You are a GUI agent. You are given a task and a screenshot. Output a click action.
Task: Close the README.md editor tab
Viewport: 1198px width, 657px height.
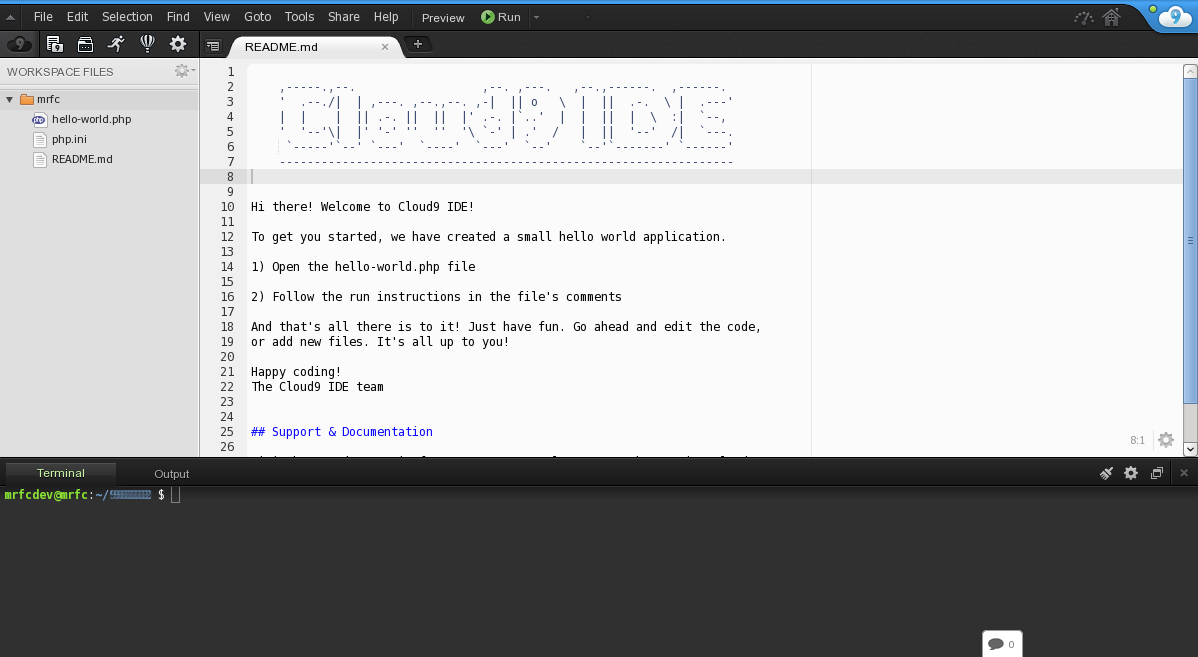385,47
